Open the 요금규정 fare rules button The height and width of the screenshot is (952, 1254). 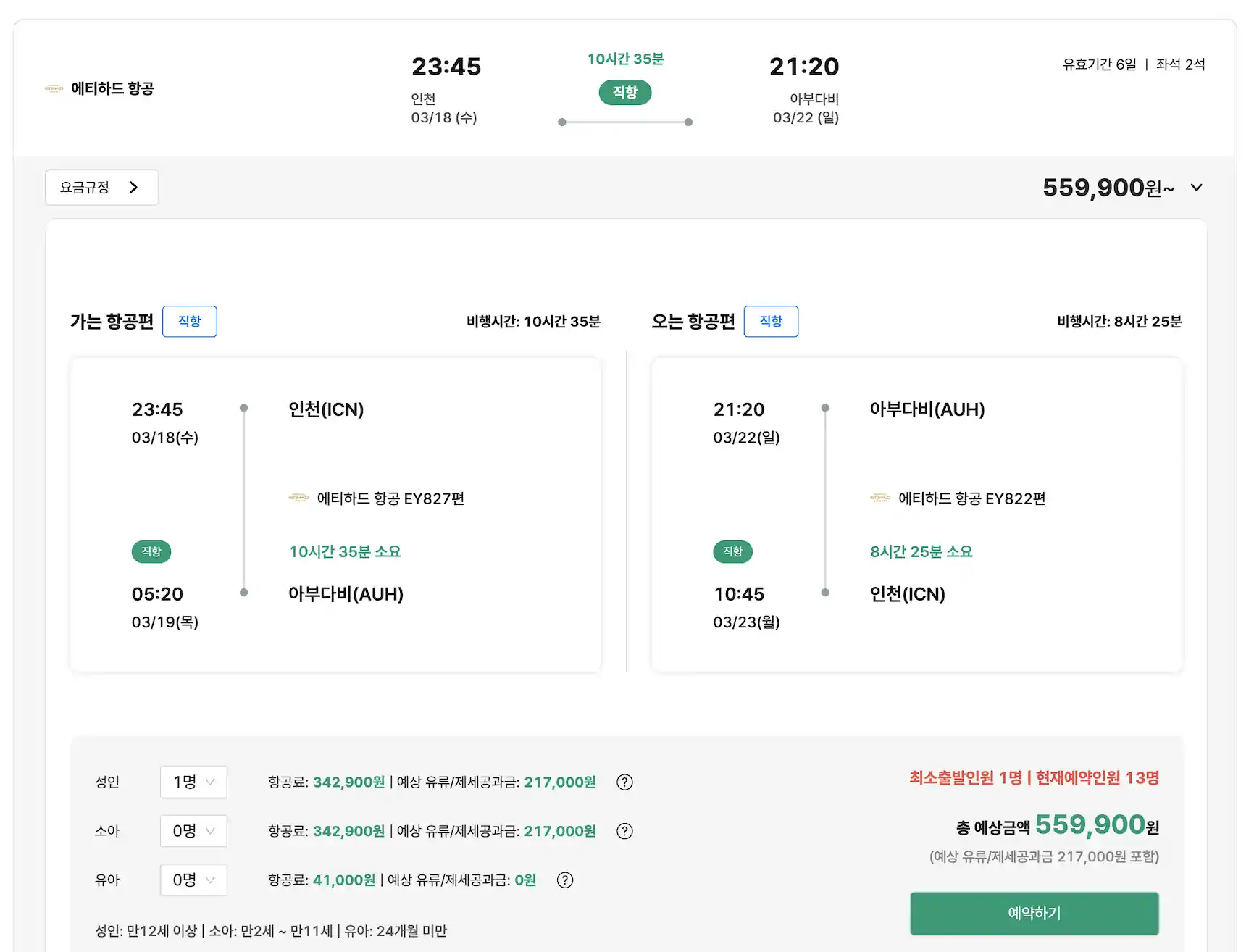101,188
